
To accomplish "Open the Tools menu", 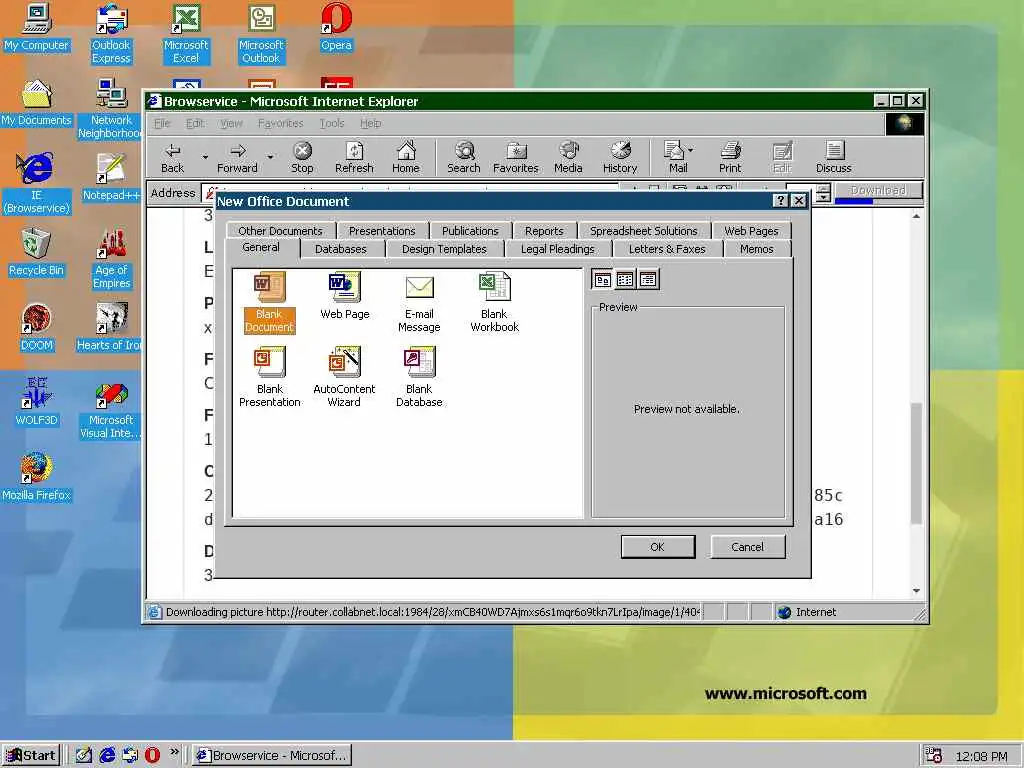I will [332, 123].
